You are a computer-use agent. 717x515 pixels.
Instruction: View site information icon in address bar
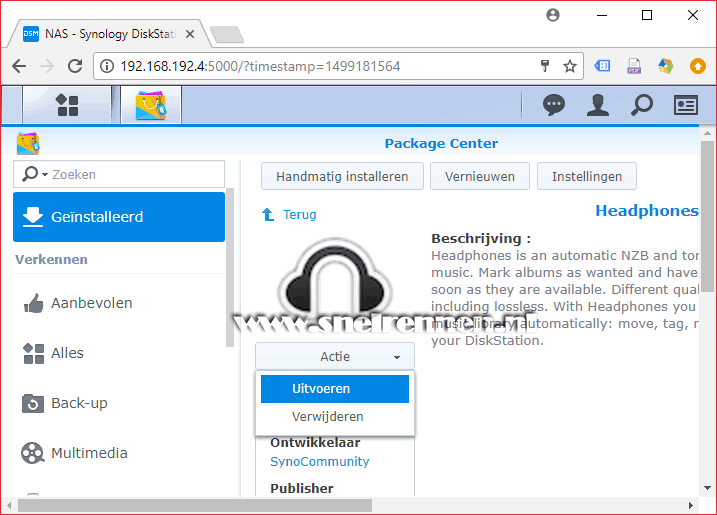(107, 66)
